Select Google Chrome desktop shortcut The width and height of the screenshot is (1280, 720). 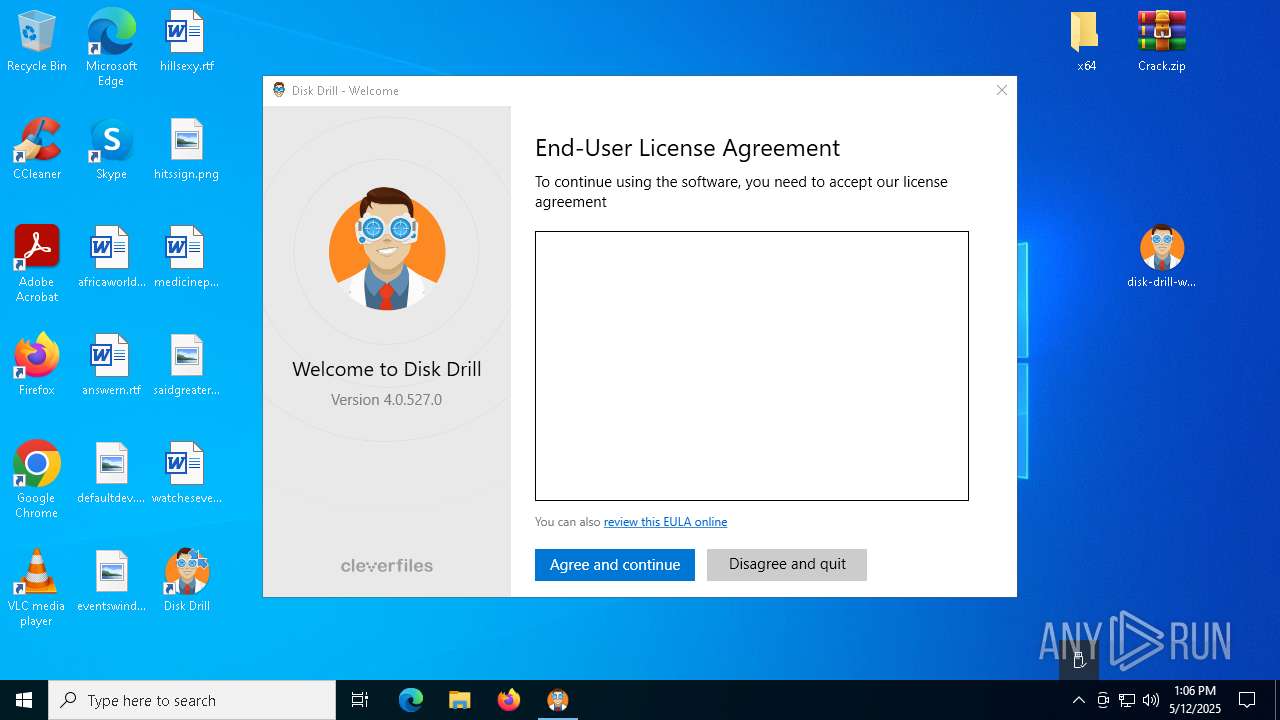click(x=36, y=480)
